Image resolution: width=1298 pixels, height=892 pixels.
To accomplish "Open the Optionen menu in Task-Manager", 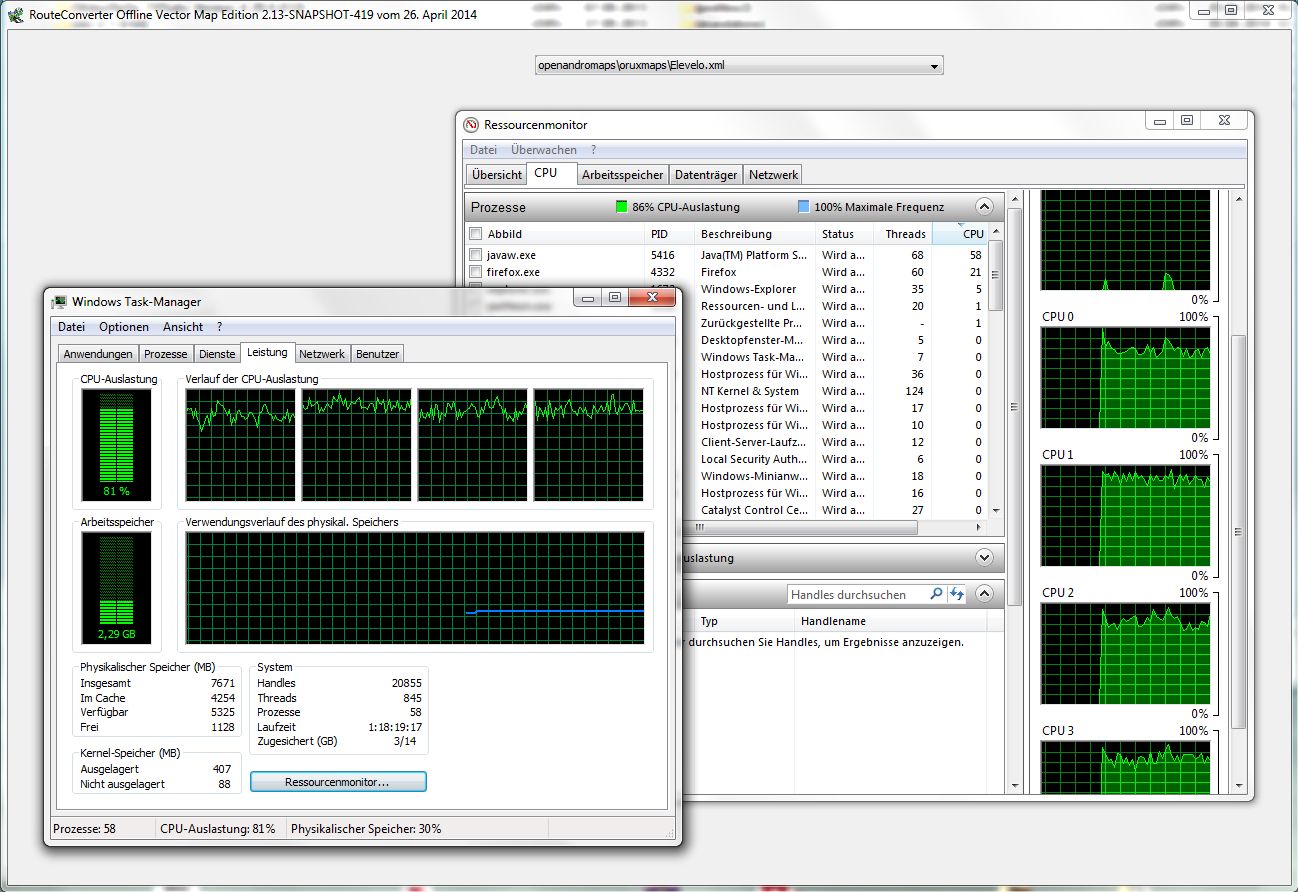I will [x=123, y=327].
